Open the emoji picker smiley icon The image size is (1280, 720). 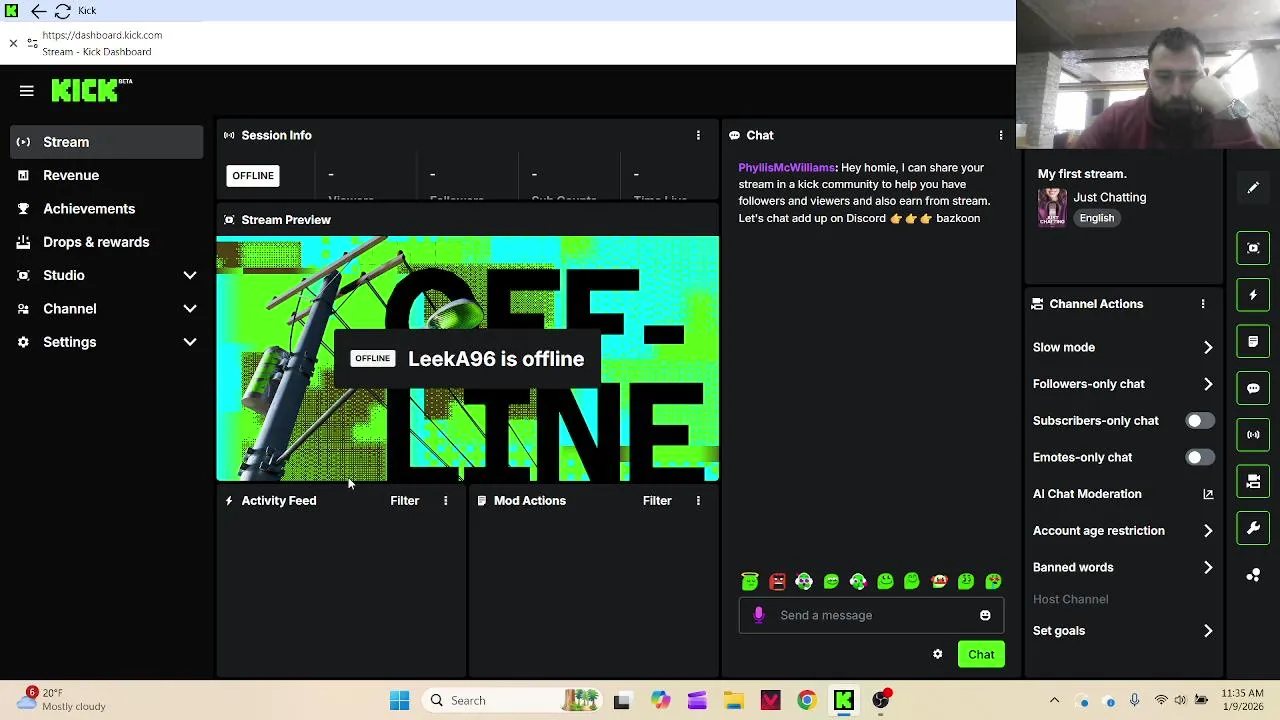(985, 615)
